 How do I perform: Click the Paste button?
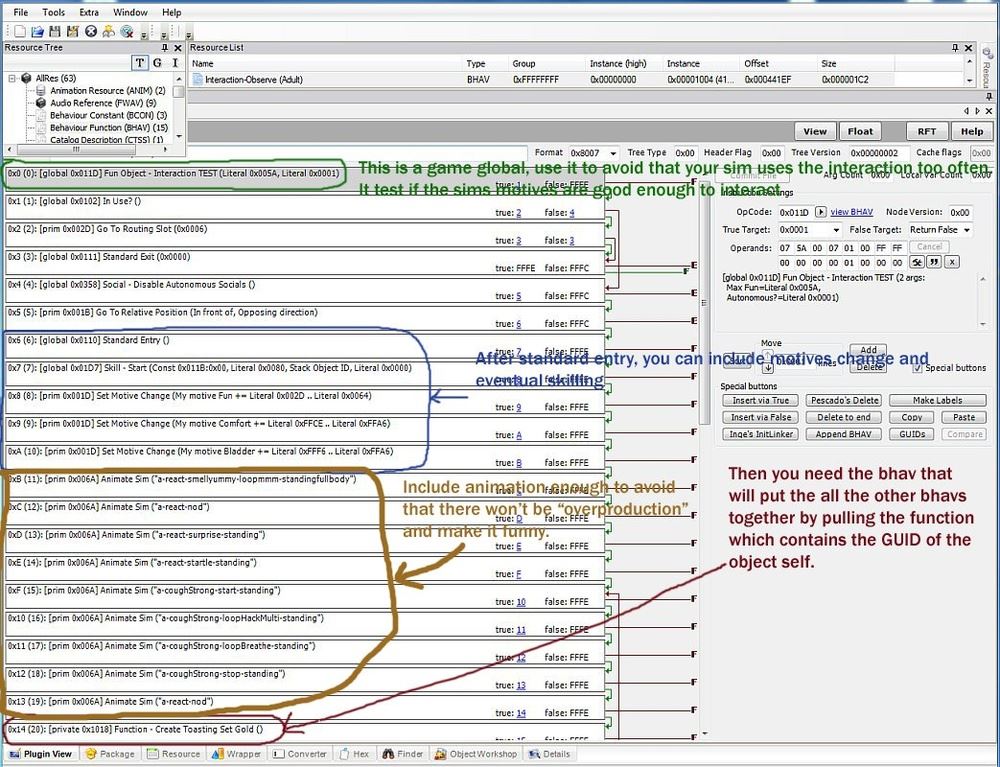[964, 418]
